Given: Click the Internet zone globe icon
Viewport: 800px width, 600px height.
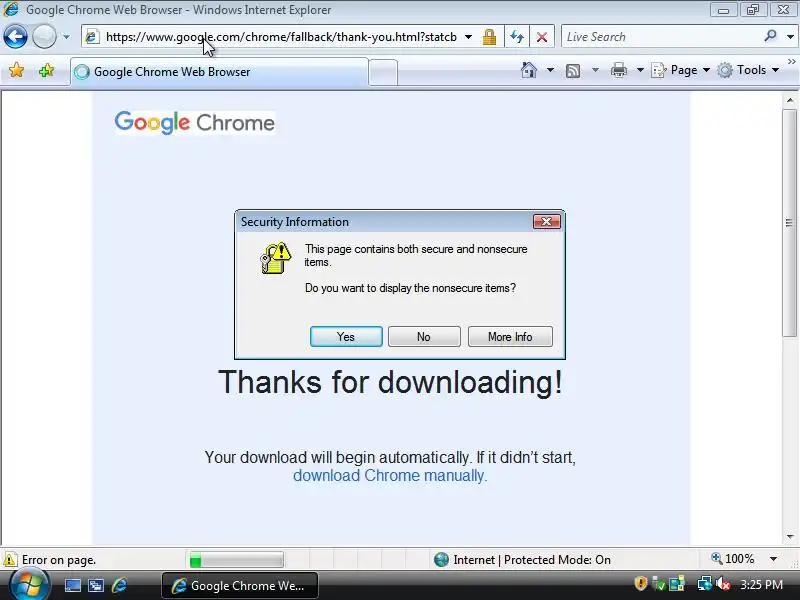Looking at the screenshot, I should 441,560.
